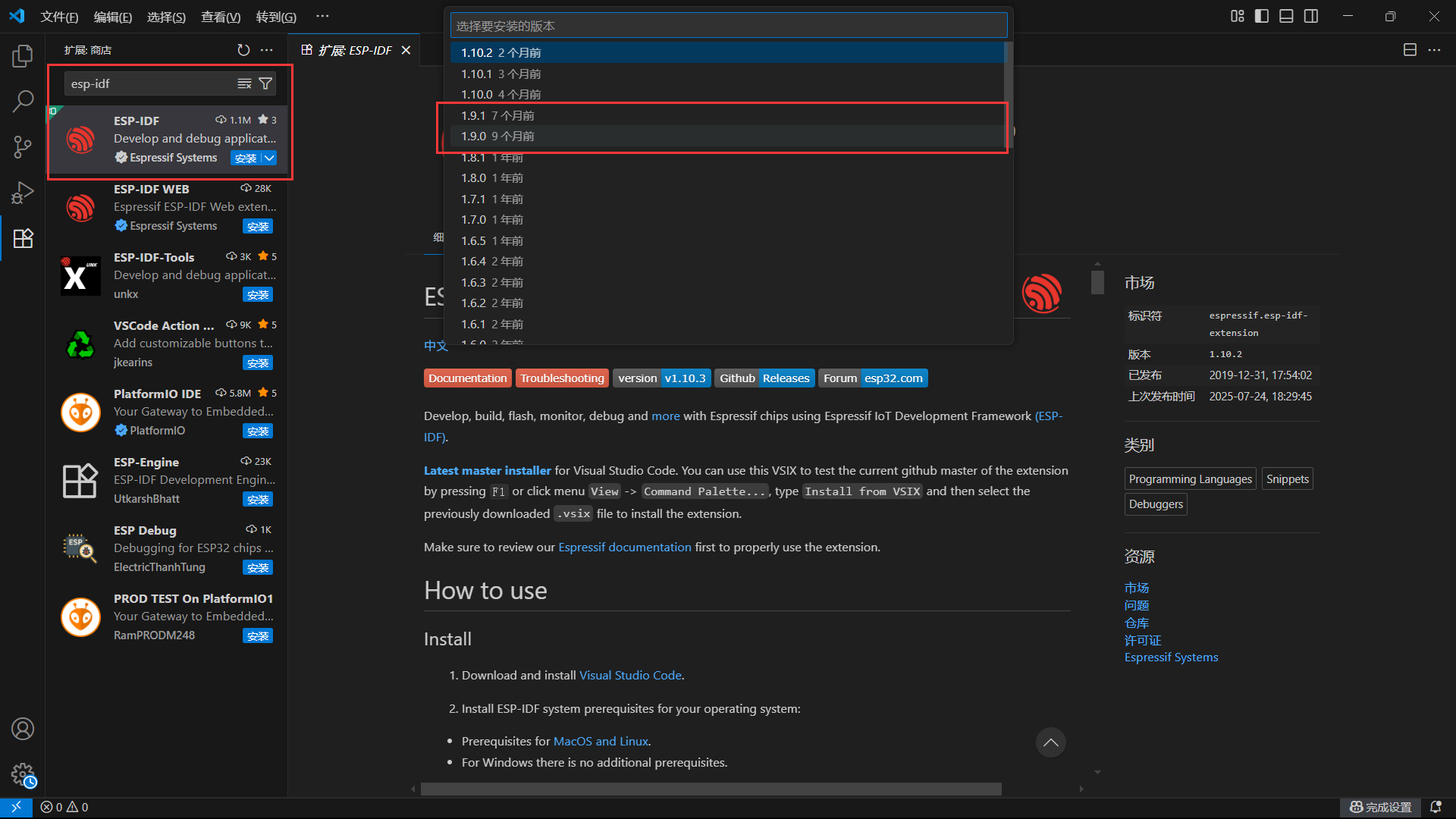Open the Espressif documentation link
Screen dimensions: 1456x819
pos(625,547)
